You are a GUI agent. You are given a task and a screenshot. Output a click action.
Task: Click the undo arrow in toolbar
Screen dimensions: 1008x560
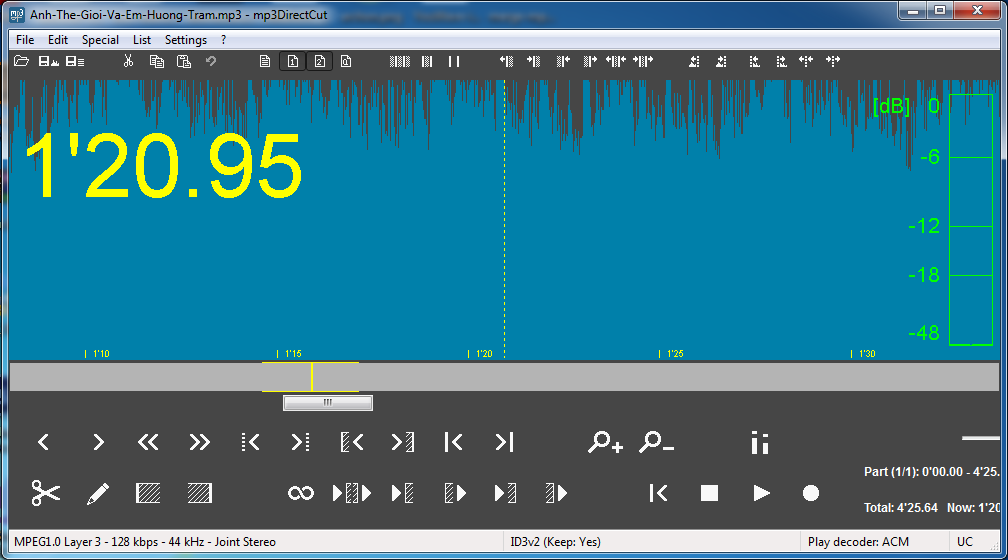point(211,62)
